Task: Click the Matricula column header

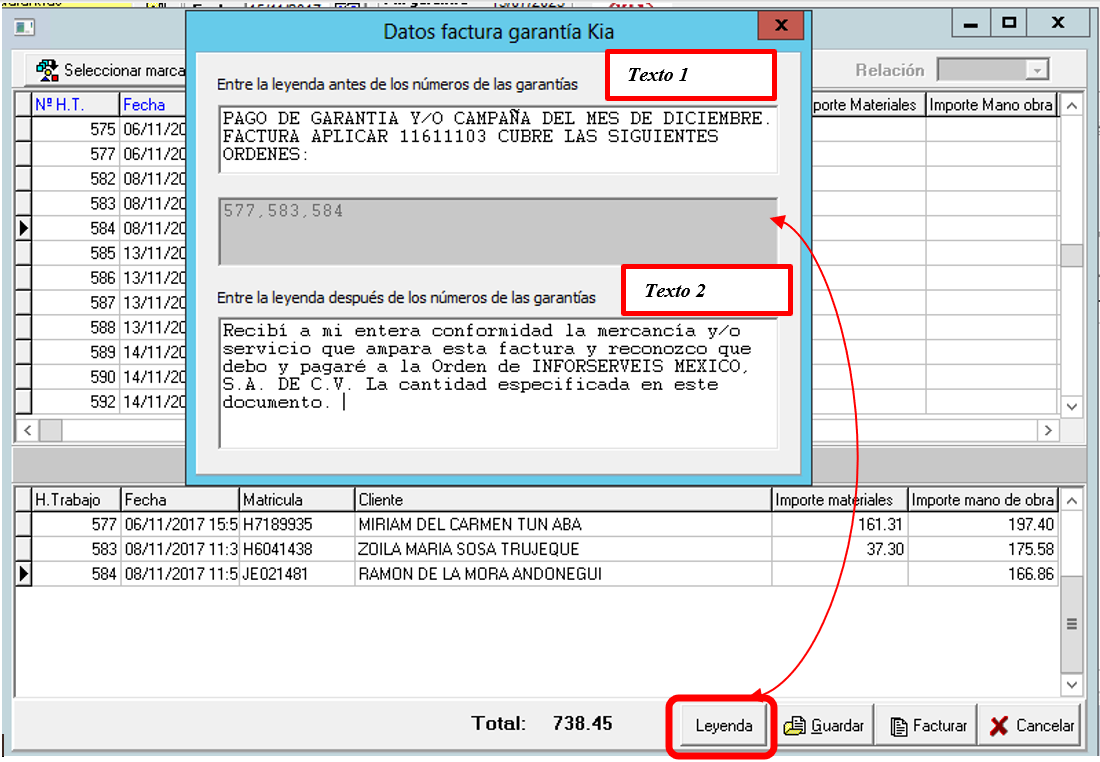Action: point(297,500)
